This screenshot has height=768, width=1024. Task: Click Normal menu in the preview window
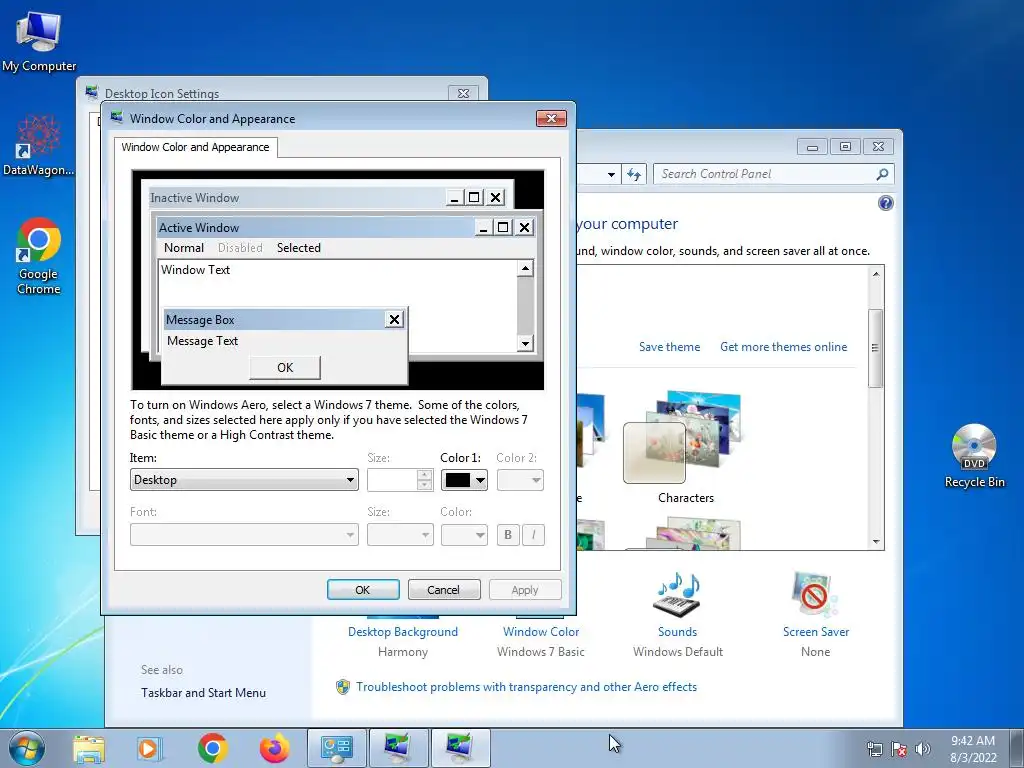[184, 248]
